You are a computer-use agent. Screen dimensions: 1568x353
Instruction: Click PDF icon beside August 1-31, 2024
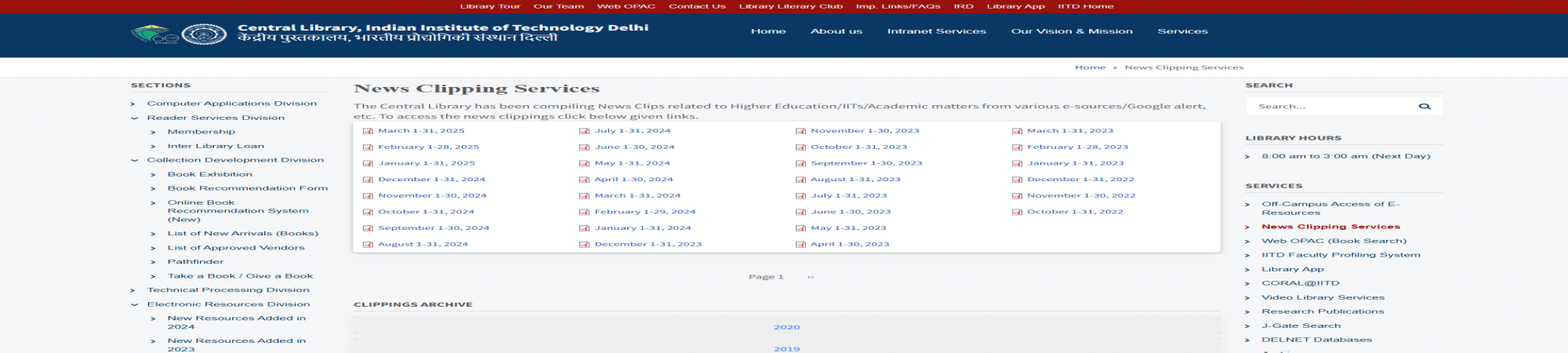point(368,245)
